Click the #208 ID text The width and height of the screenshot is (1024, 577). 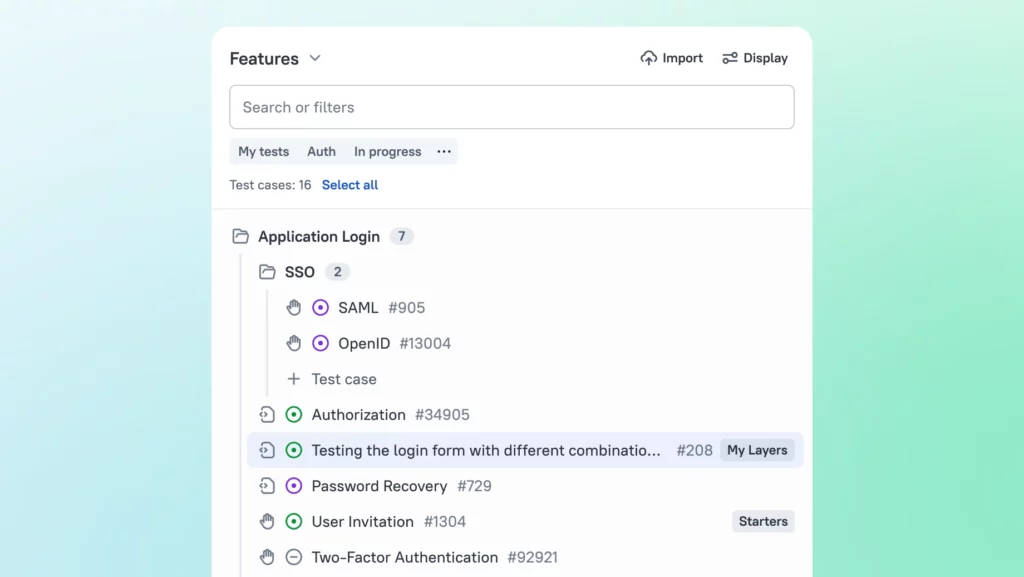point(694,450)
